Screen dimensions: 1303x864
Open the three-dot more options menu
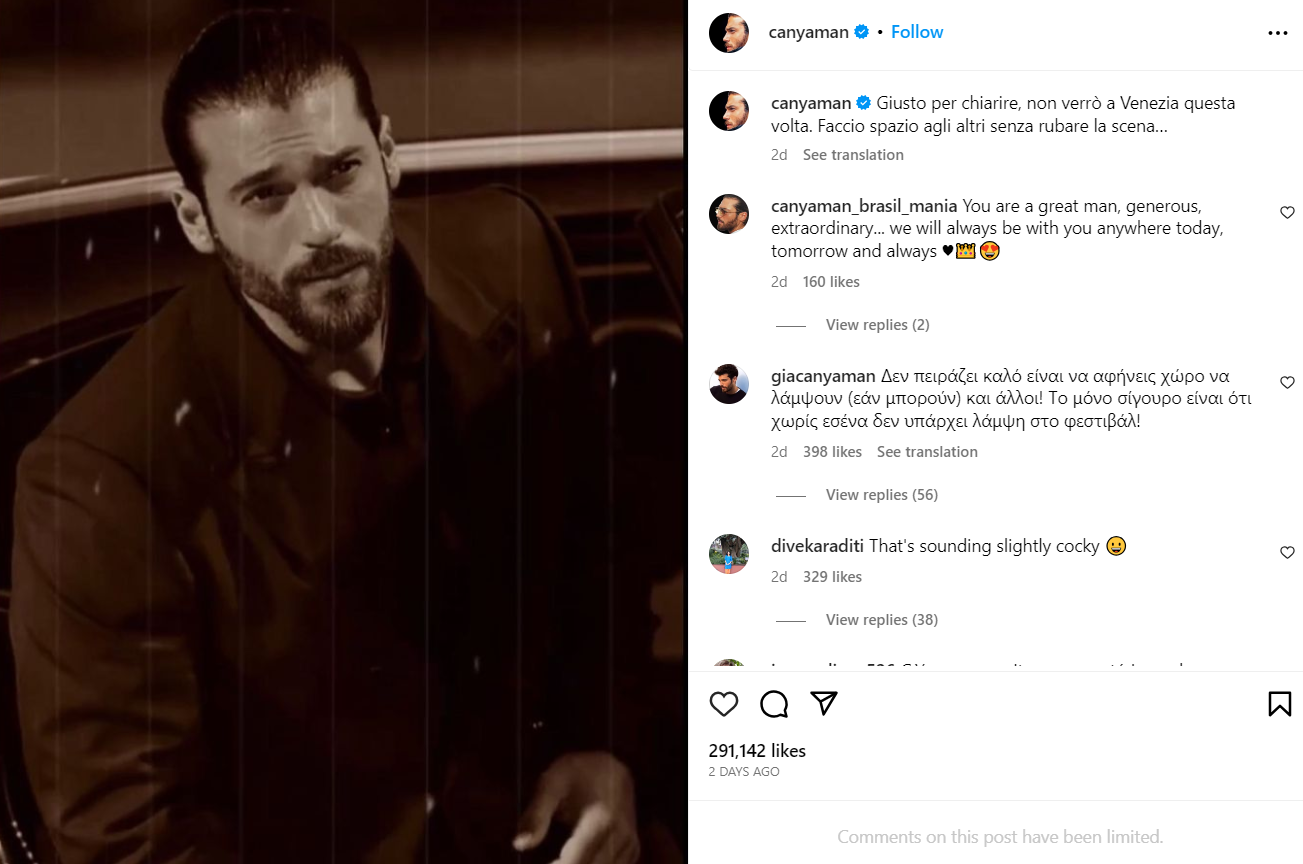point(1278,33)
